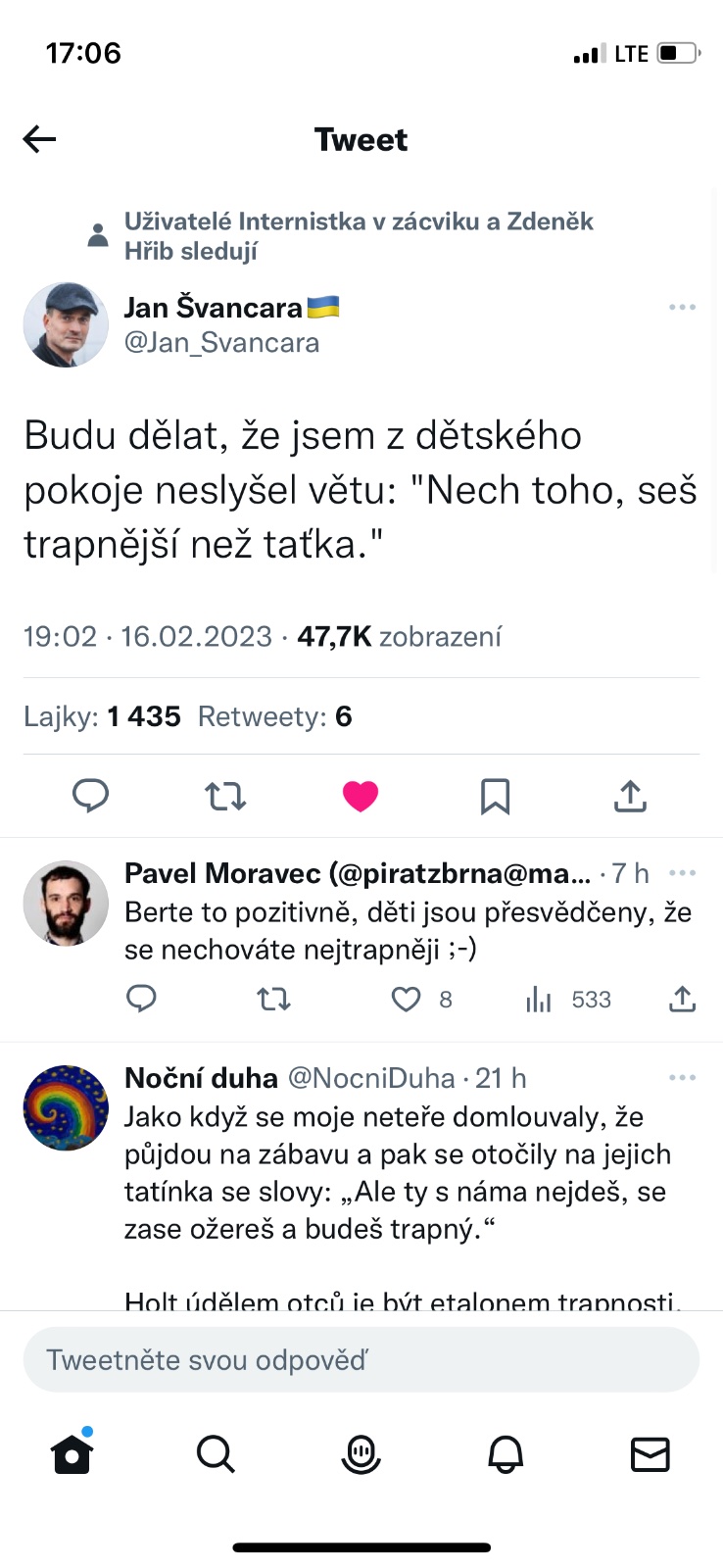The height and width of the screenshot is (1568, 723).
Task: Switch to the Home tab
Action: (x=72, y=1454)
